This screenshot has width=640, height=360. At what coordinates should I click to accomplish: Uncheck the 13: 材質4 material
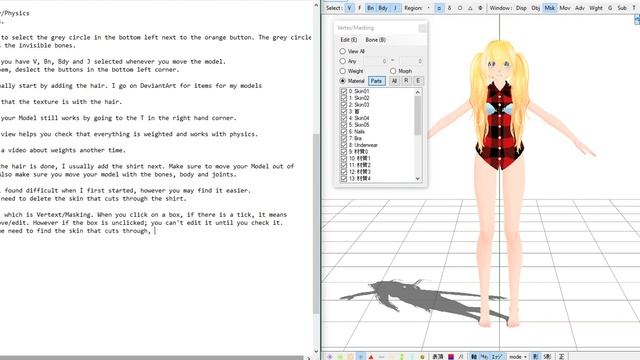click(344, 178)
